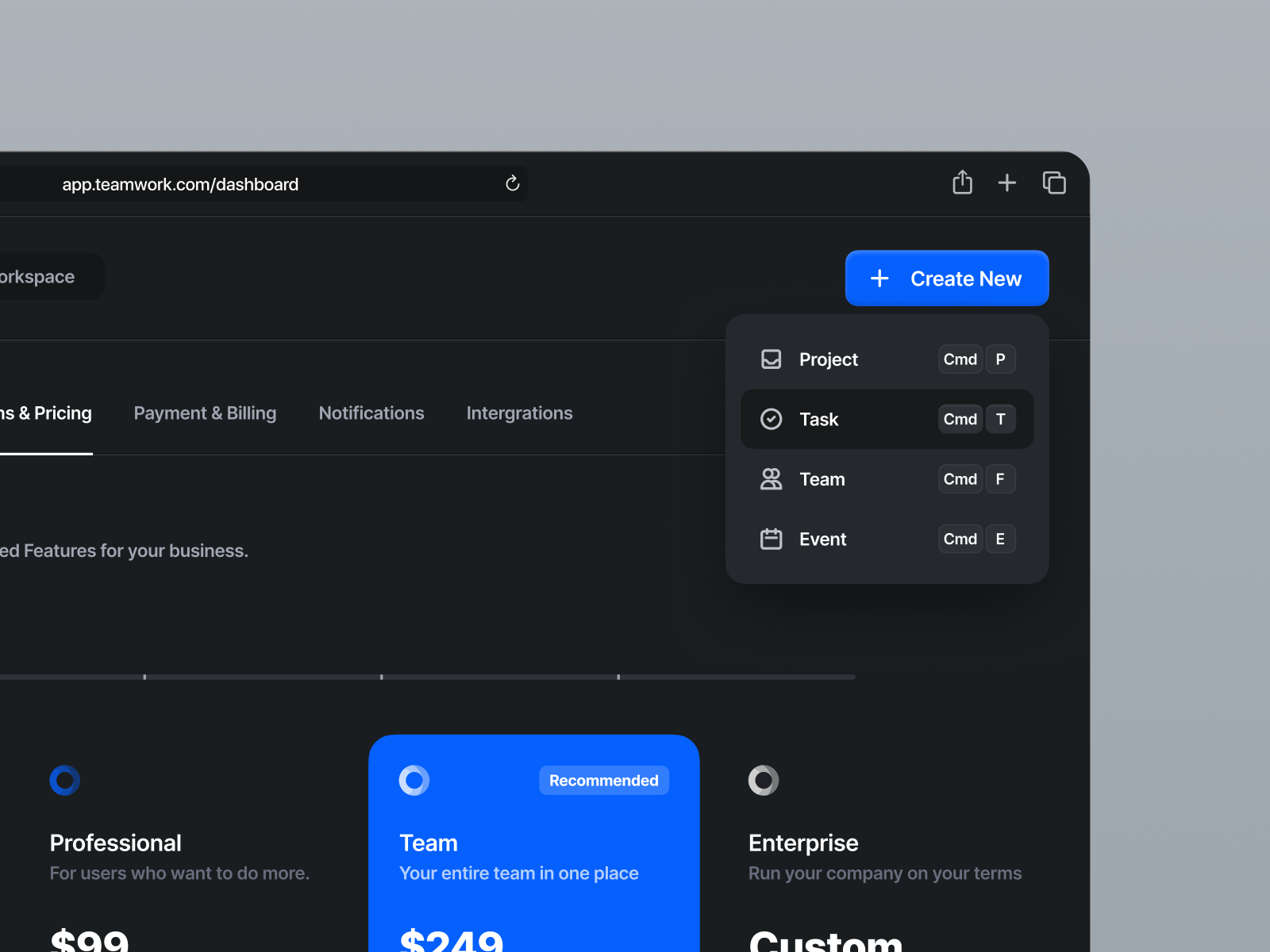The image size is (1270, 952).
Task: Select the Project icon in Create New menu
Action: pos(771,359)
